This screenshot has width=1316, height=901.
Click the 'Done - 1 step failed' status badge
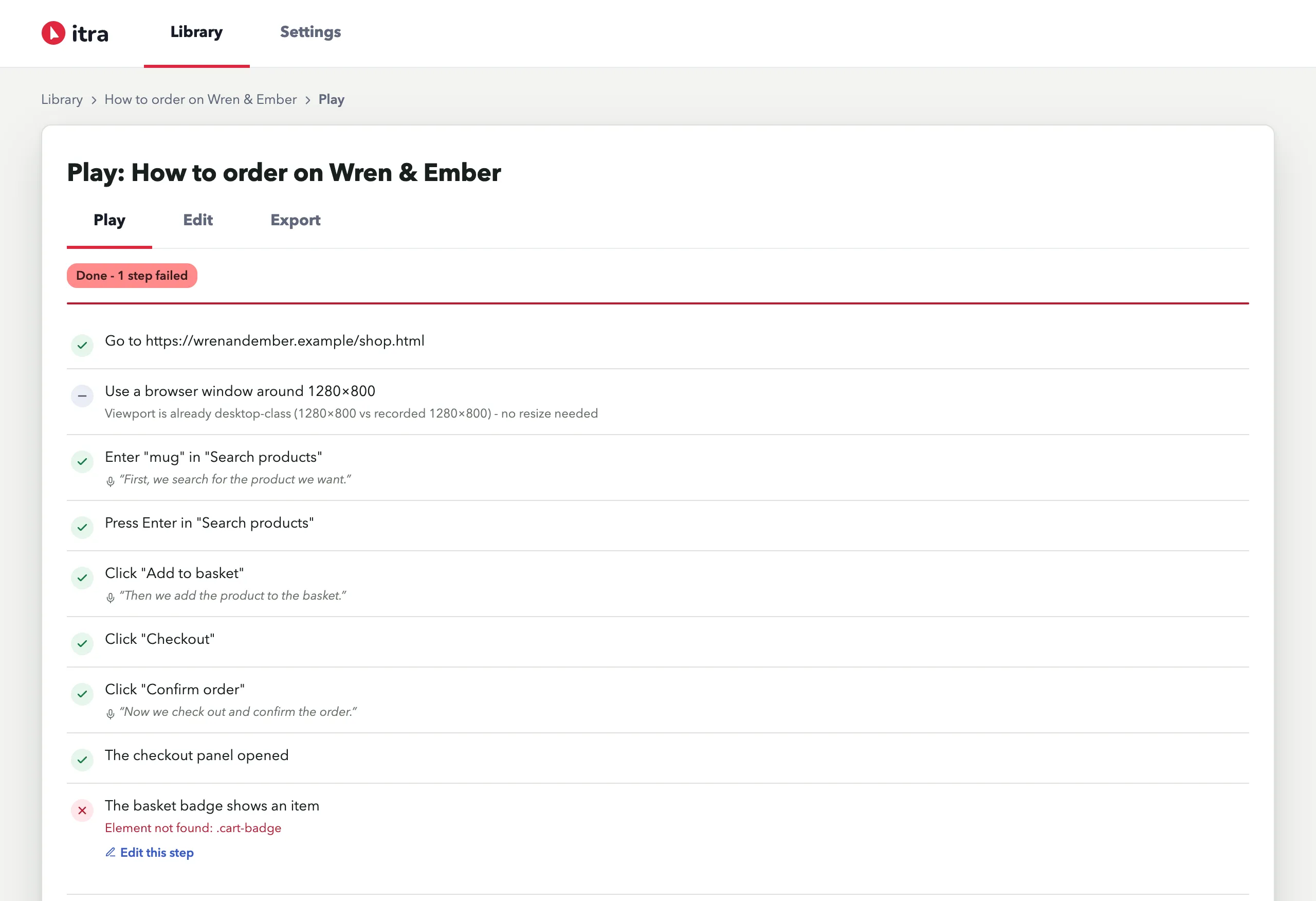tap(132, 276)
